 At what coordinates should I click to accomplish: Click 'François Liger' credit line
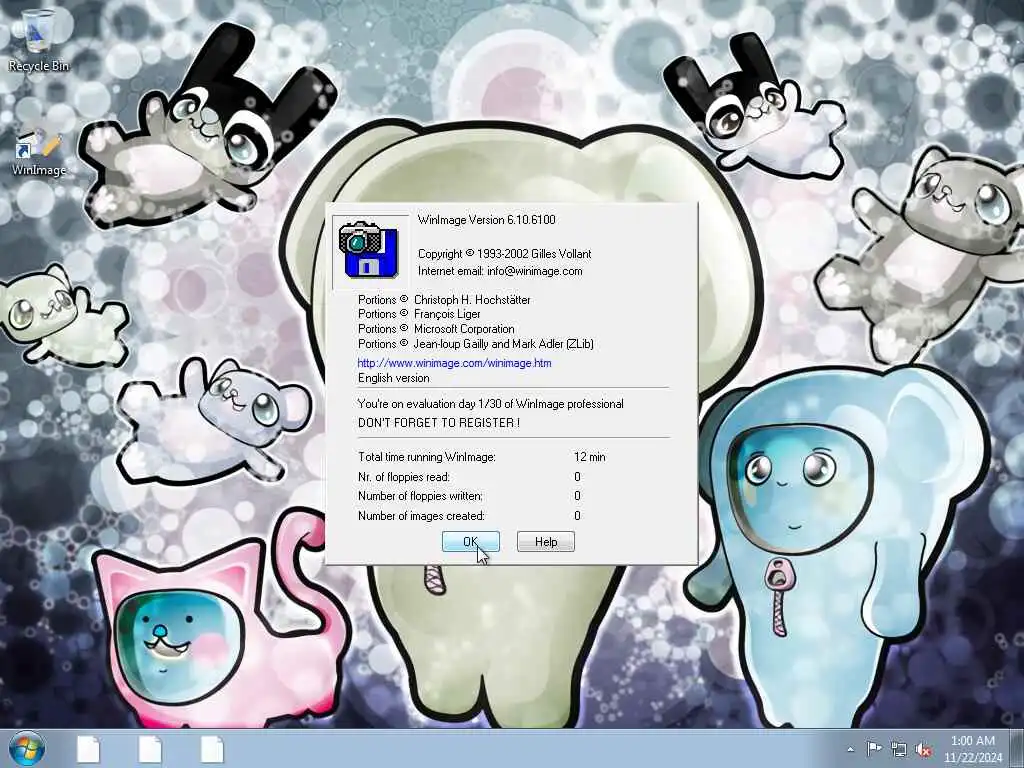tap(419, 314)
